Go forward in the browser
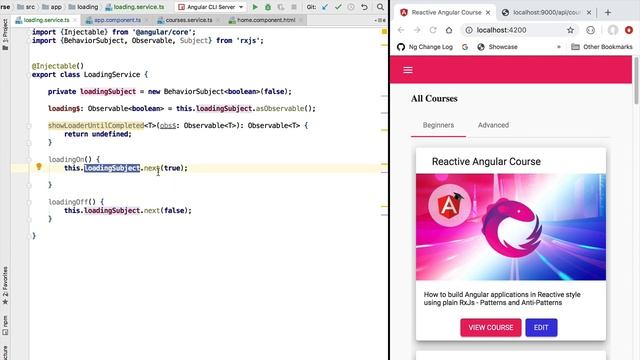The height and width of the screenshot is (360, 640). 417,30
